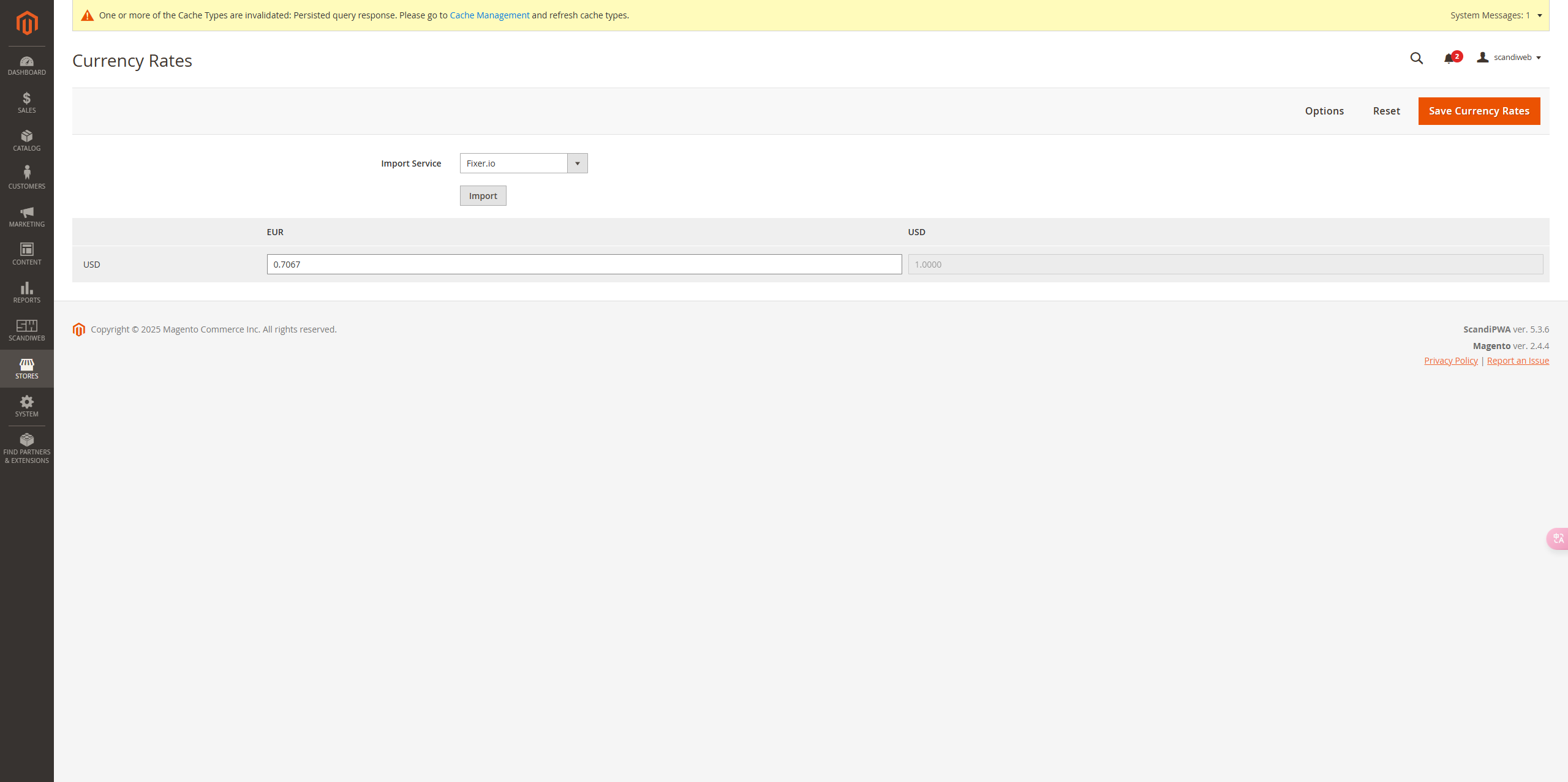Viewport: 1568px width, 782px height.
Task: Open the scandiweb account dropdown
Action: point(1510,58)
